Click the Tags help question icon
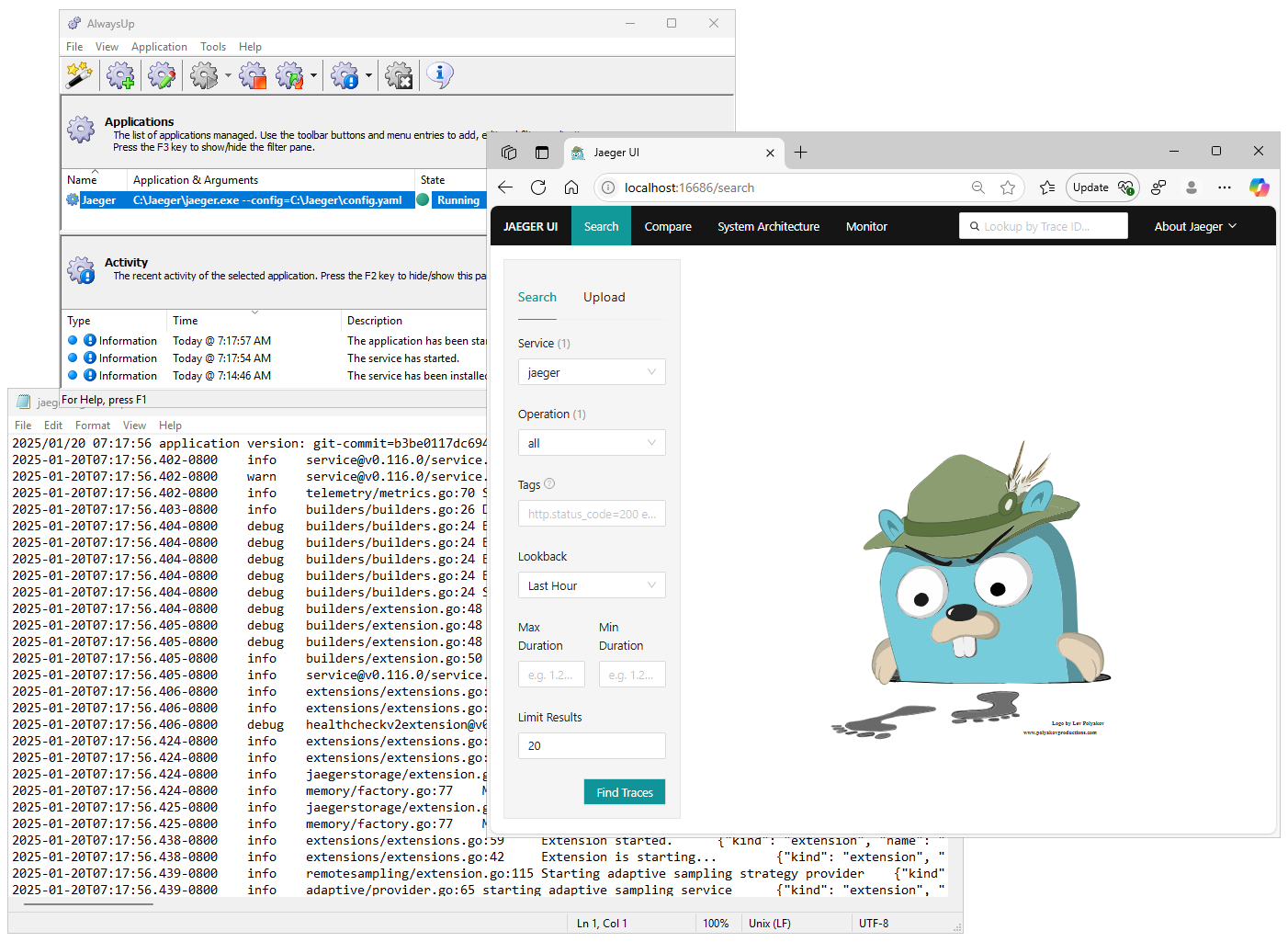 tap(549, 483)
